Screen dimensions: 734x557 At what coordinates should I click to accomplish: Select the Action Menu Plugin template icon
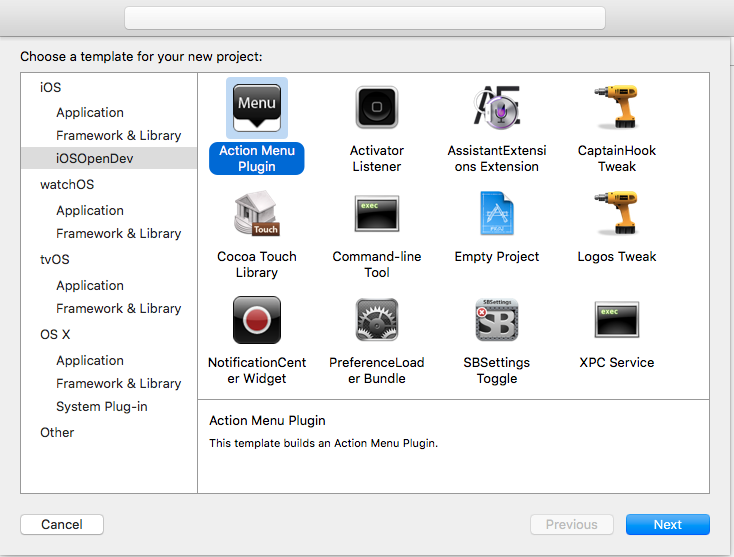[257, 108]
